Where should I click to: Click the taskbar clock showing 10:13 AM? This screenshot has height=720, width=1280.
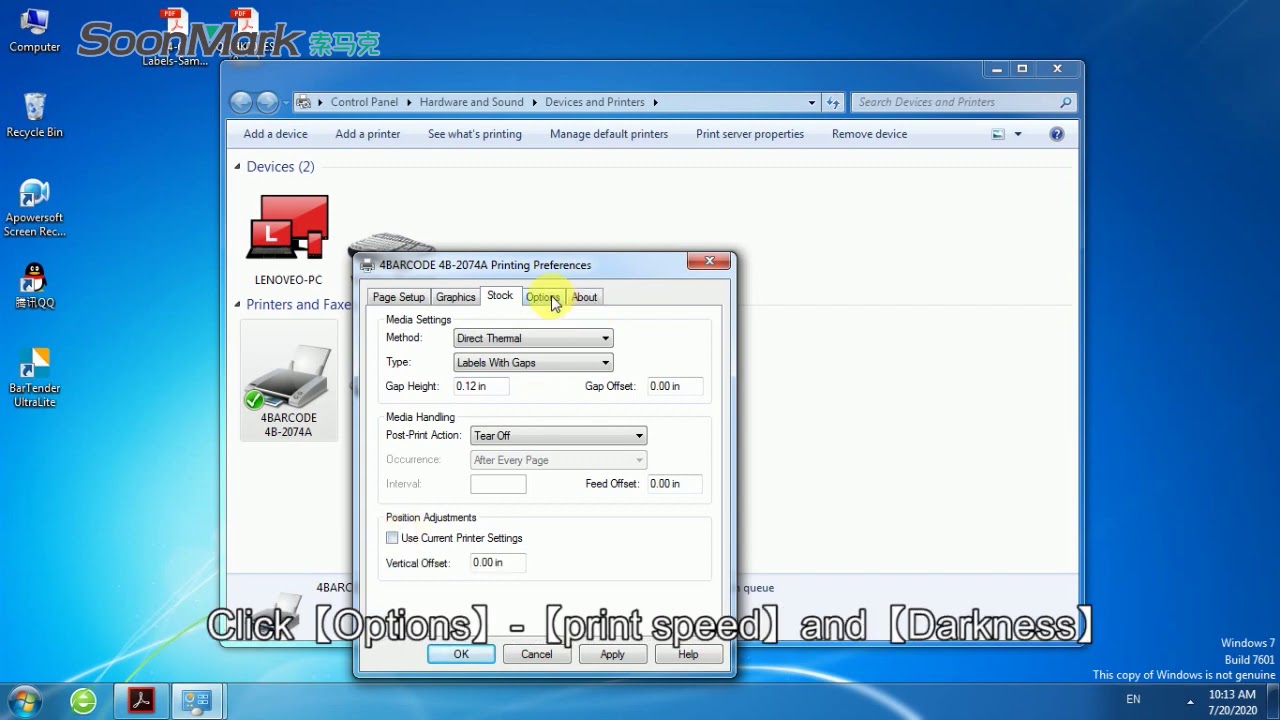[1232, 701]
